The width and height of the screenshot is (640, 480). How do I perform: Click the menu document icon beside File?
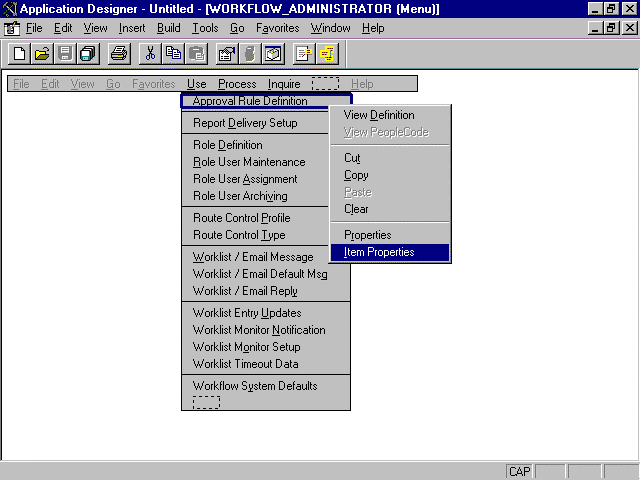(x=12, y=28)
